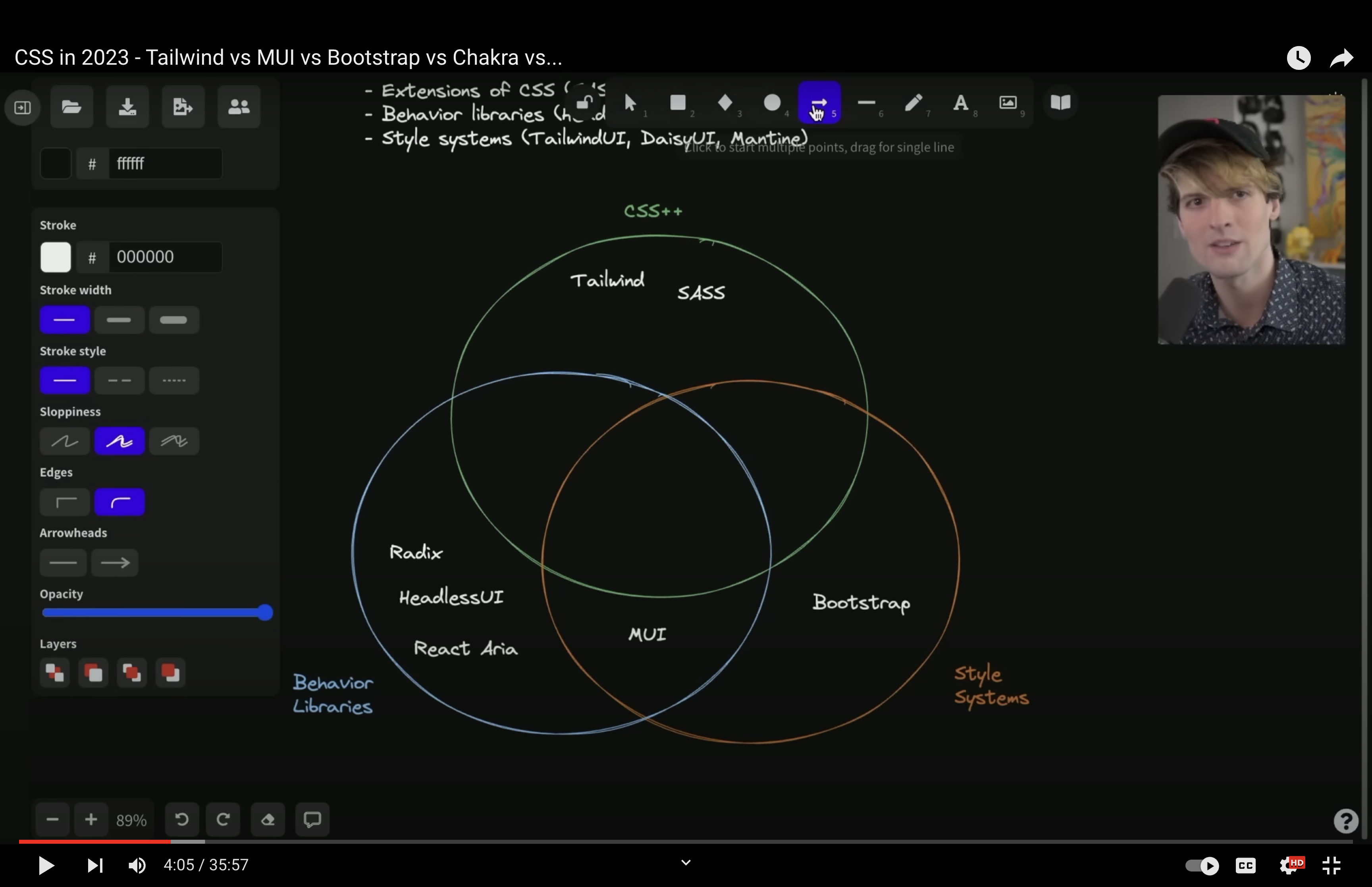Choose extra bold stroke width
Screen dimensions: 1372x887
point(174,320)
